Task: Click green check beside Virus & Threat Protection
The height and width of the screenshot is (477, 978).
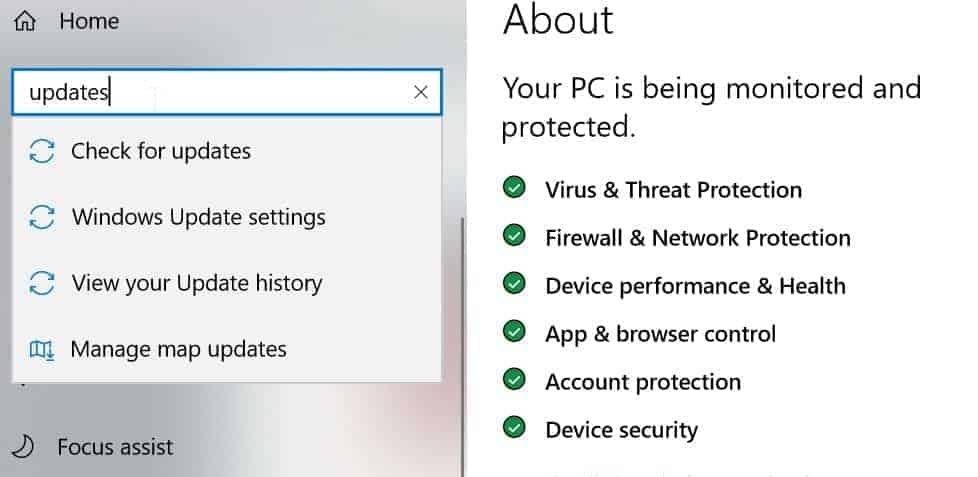Action: click(514, 188)
